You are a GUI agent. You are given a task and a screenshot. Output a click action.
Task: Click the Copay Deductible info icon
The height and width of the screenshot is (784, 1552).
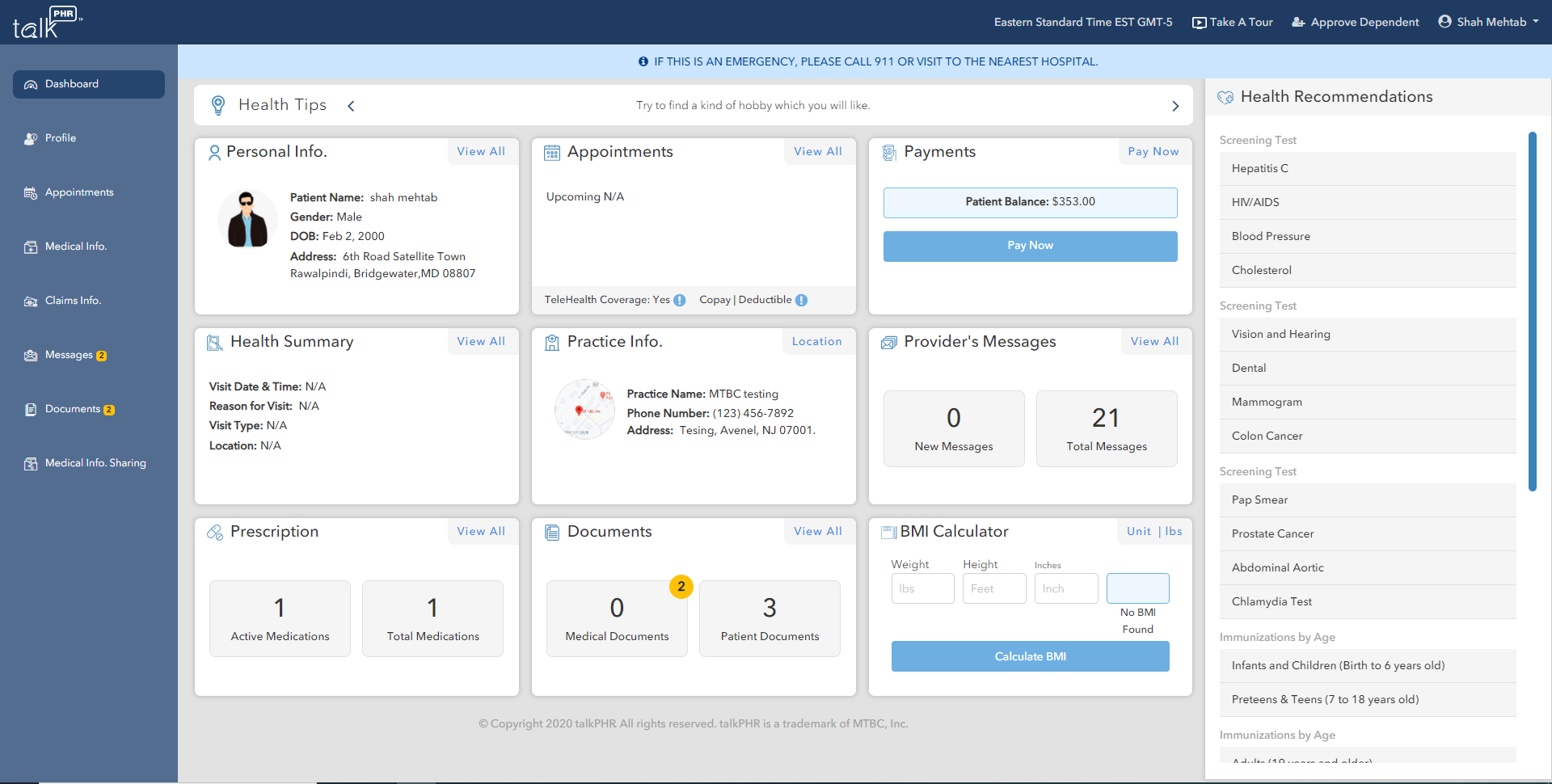(801, 301)
